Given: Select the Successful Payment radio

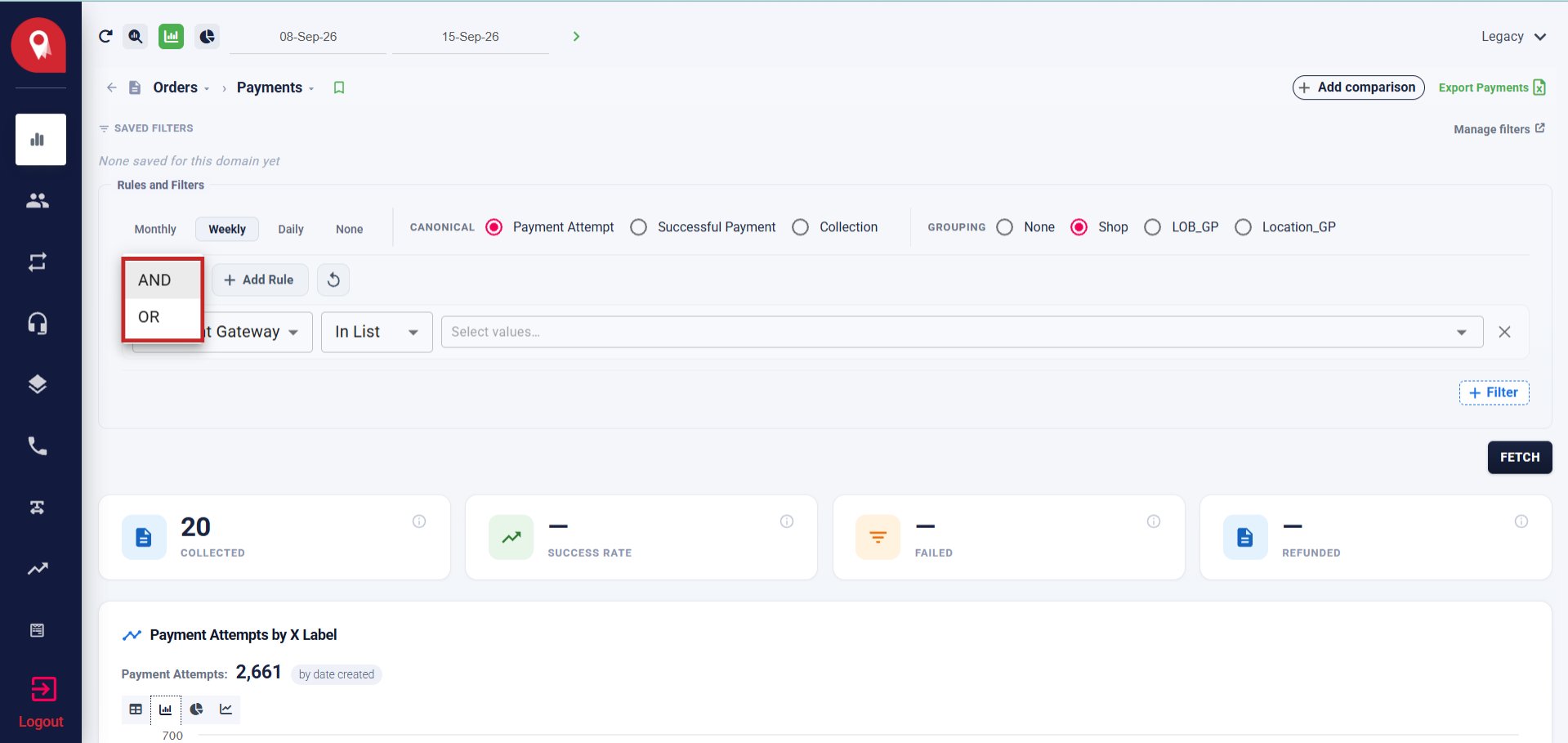Looking at the screenshot, I should 639,227.
